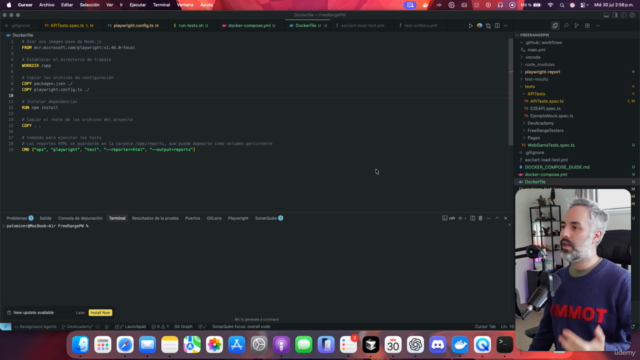Open the Source Control branch icon
The width and height of the screenshot is (640, 360).
576,26
